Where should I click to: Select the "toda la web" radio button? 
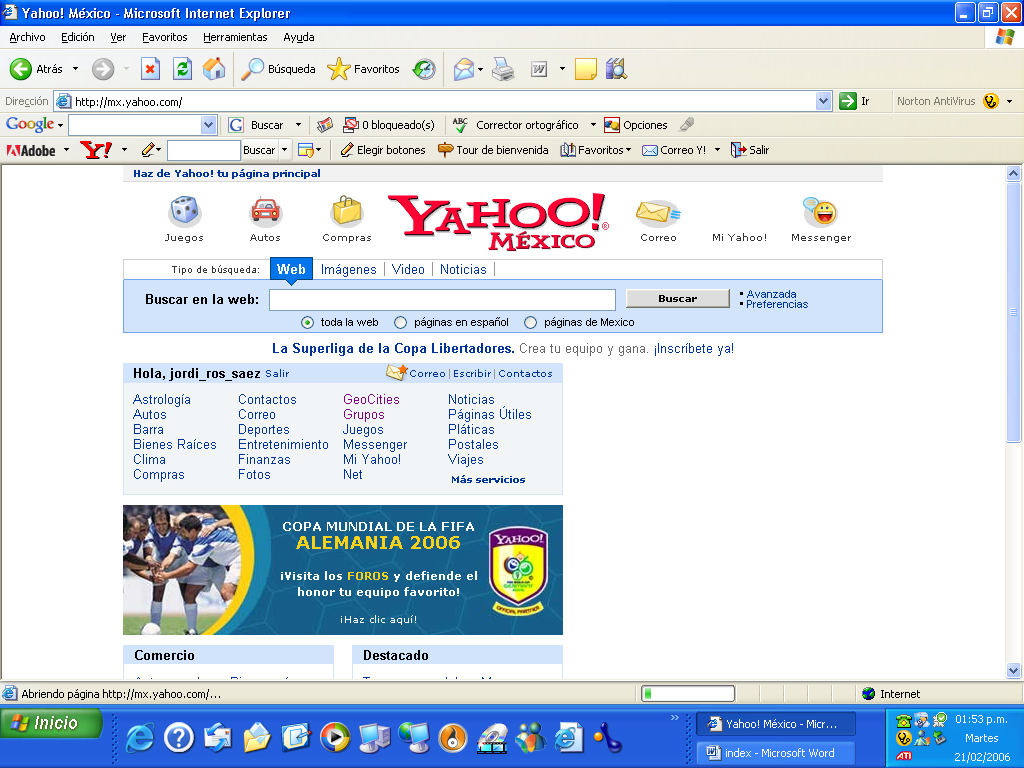pyautogui.click(x=307, y=322)
